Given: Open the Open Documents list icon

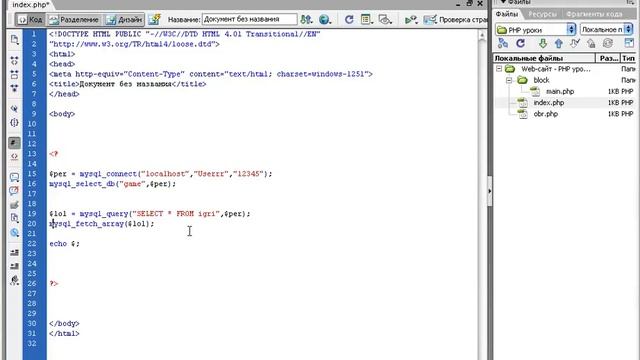Looking at the screenshot, I should pyautogui.click(x=14, y=40).
